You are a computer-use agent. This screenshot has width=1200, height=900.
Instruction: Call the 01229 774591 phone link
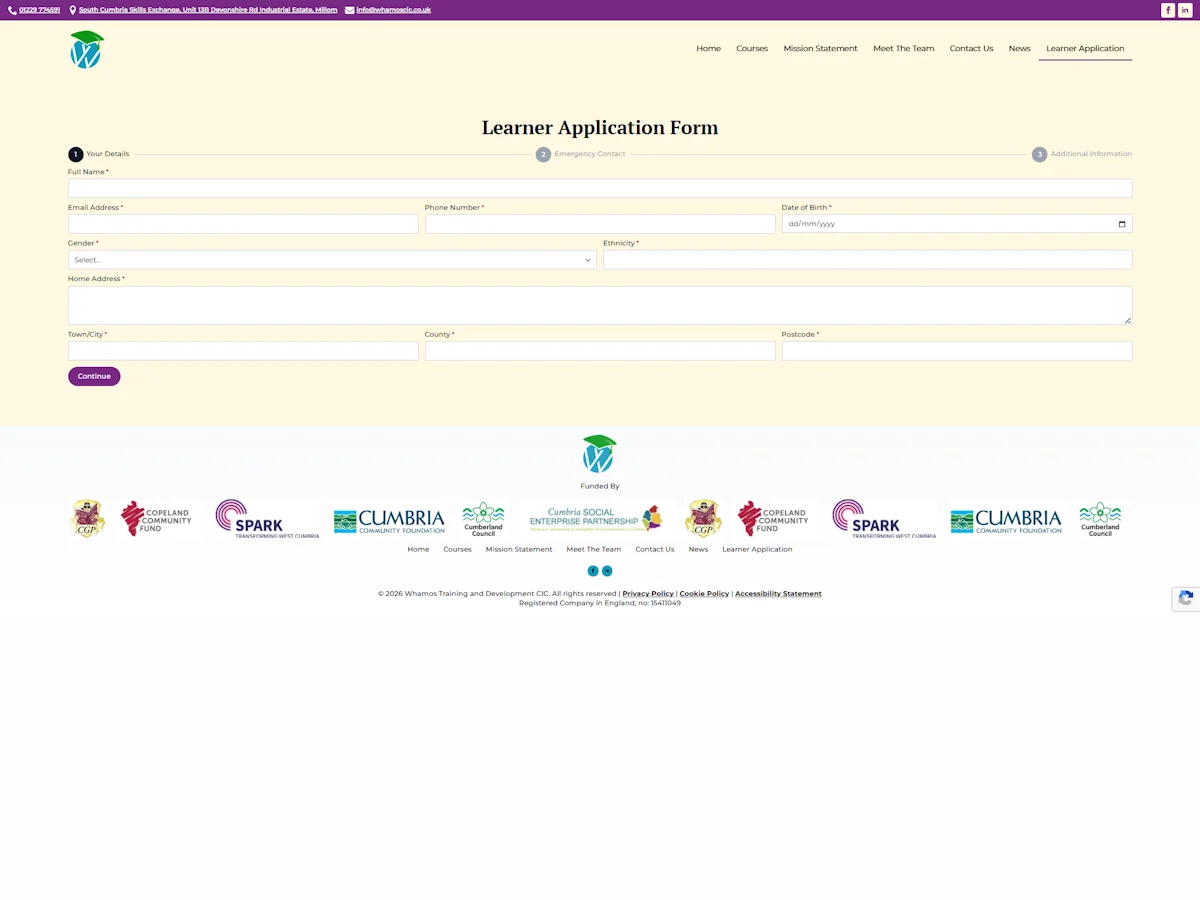pyautogui.click(x=40, y=10)
